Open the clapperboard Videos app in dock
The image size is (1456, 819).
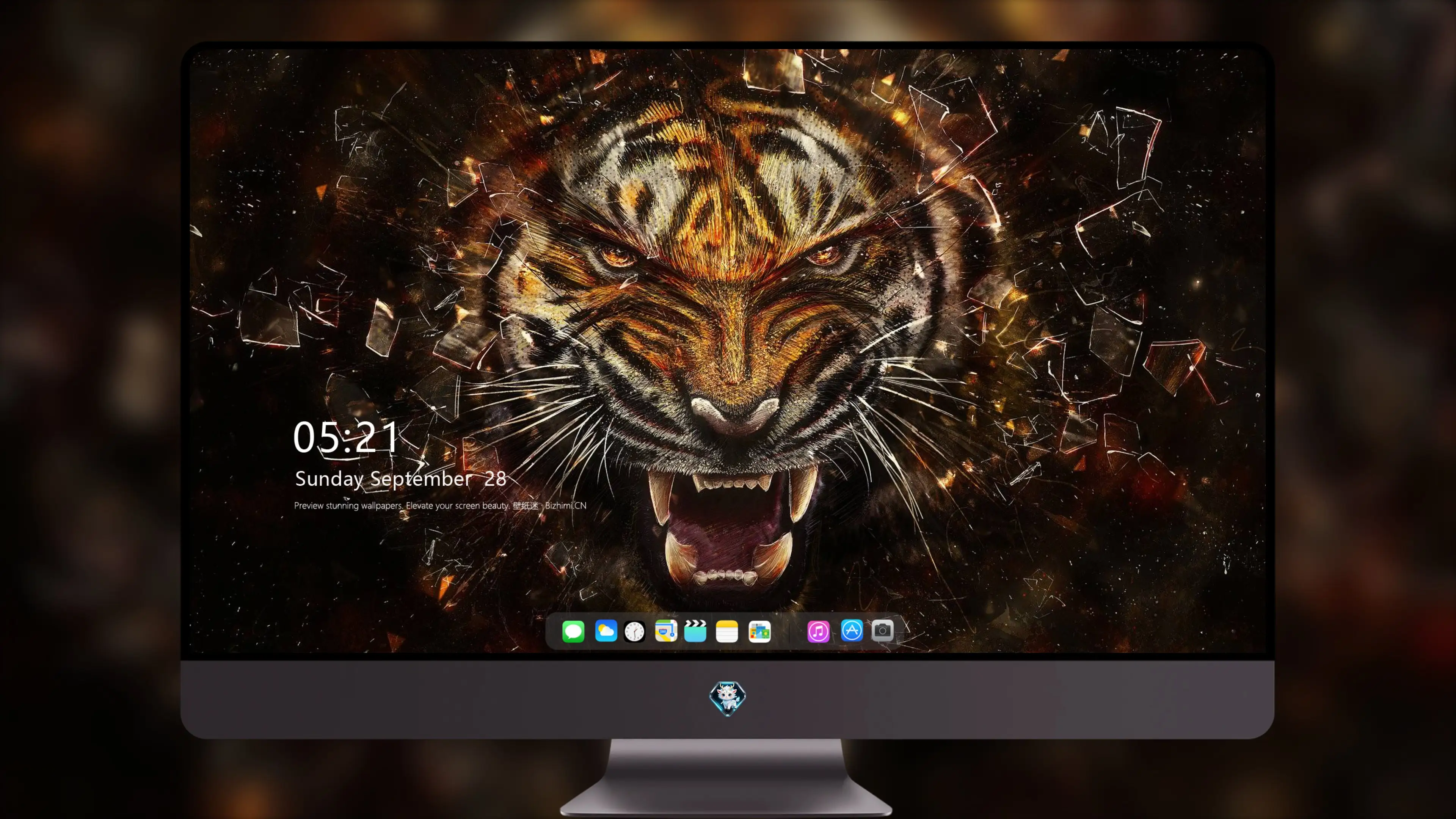coord(695,631)
